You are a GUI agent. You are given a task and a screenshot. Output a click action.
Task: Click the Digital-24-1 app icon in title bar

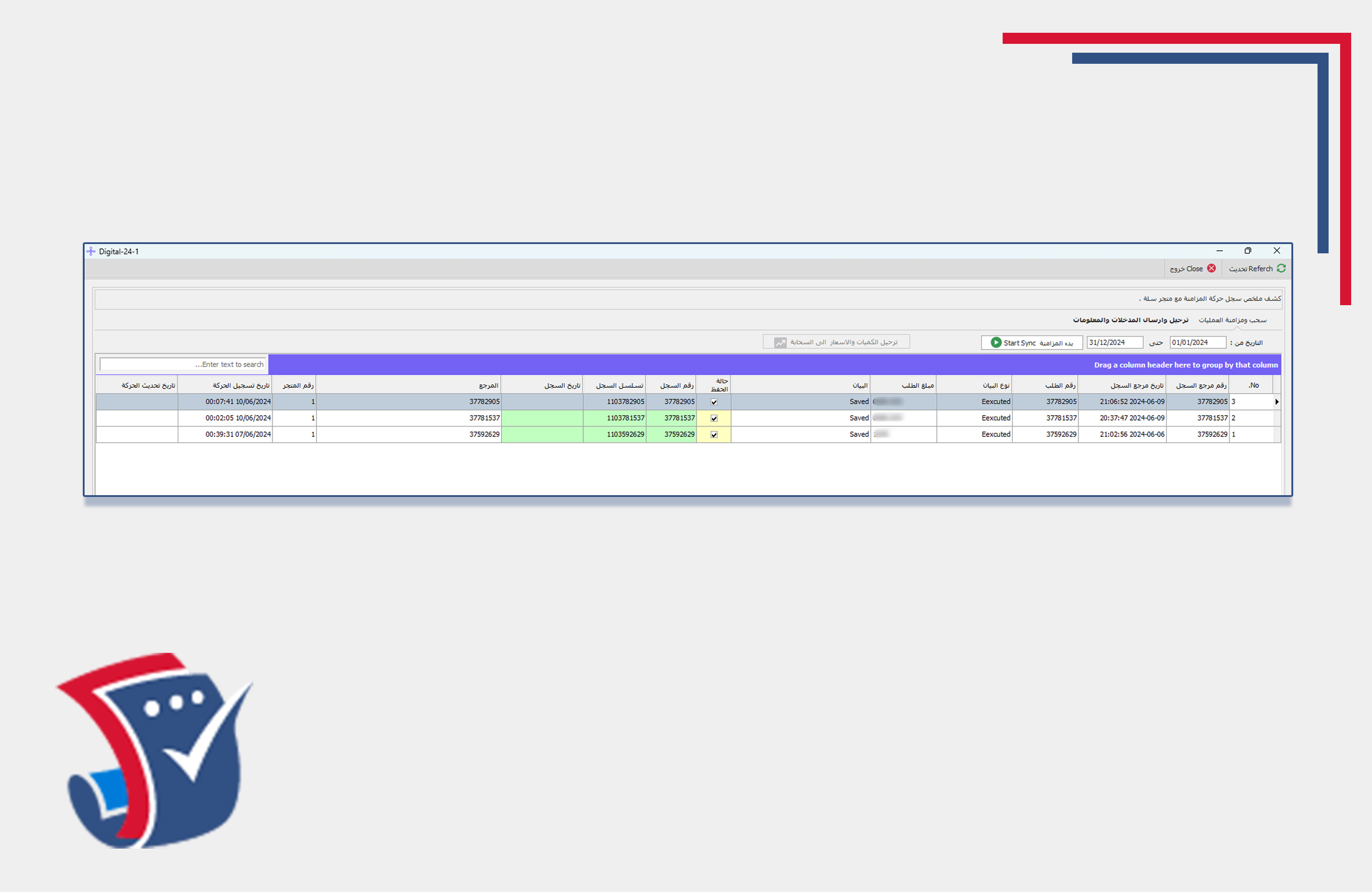pyautogui.click(x=90, y=252)
